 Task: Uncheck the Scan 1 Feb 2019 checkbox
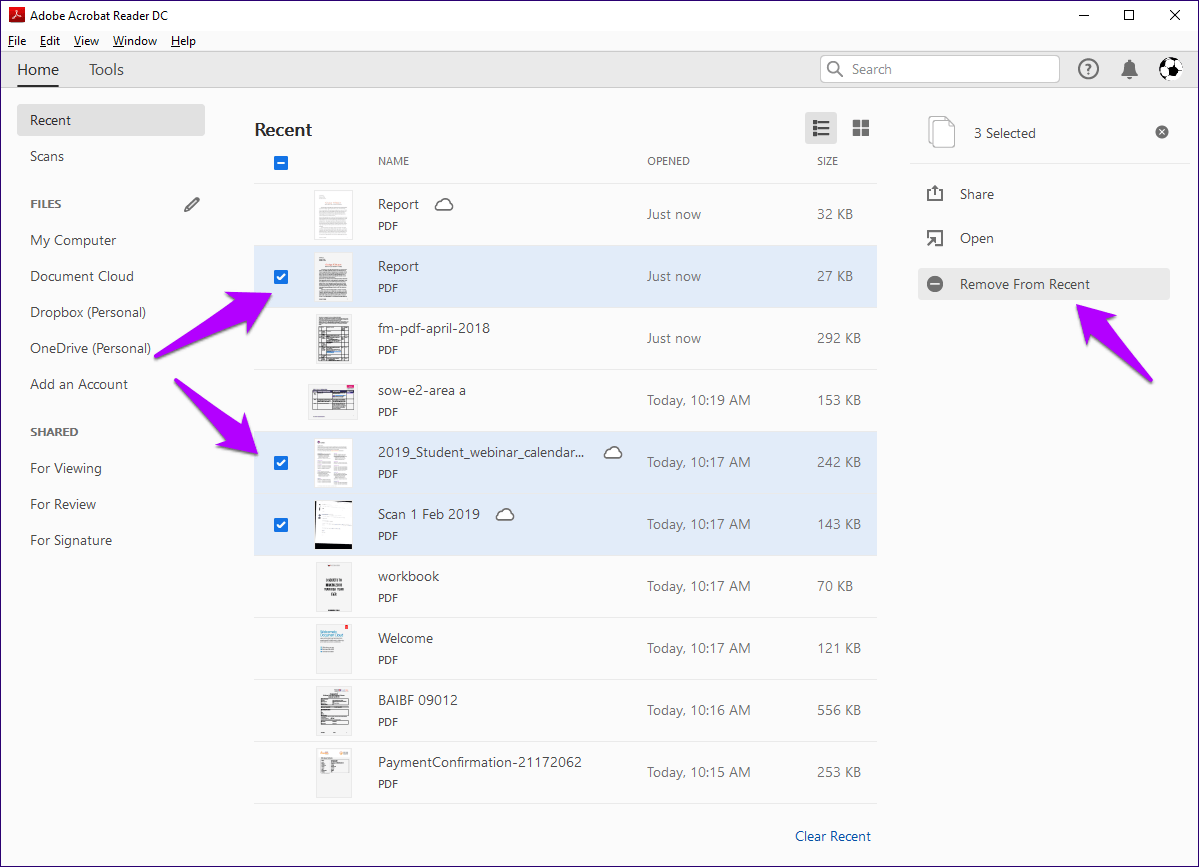point(280,524)
